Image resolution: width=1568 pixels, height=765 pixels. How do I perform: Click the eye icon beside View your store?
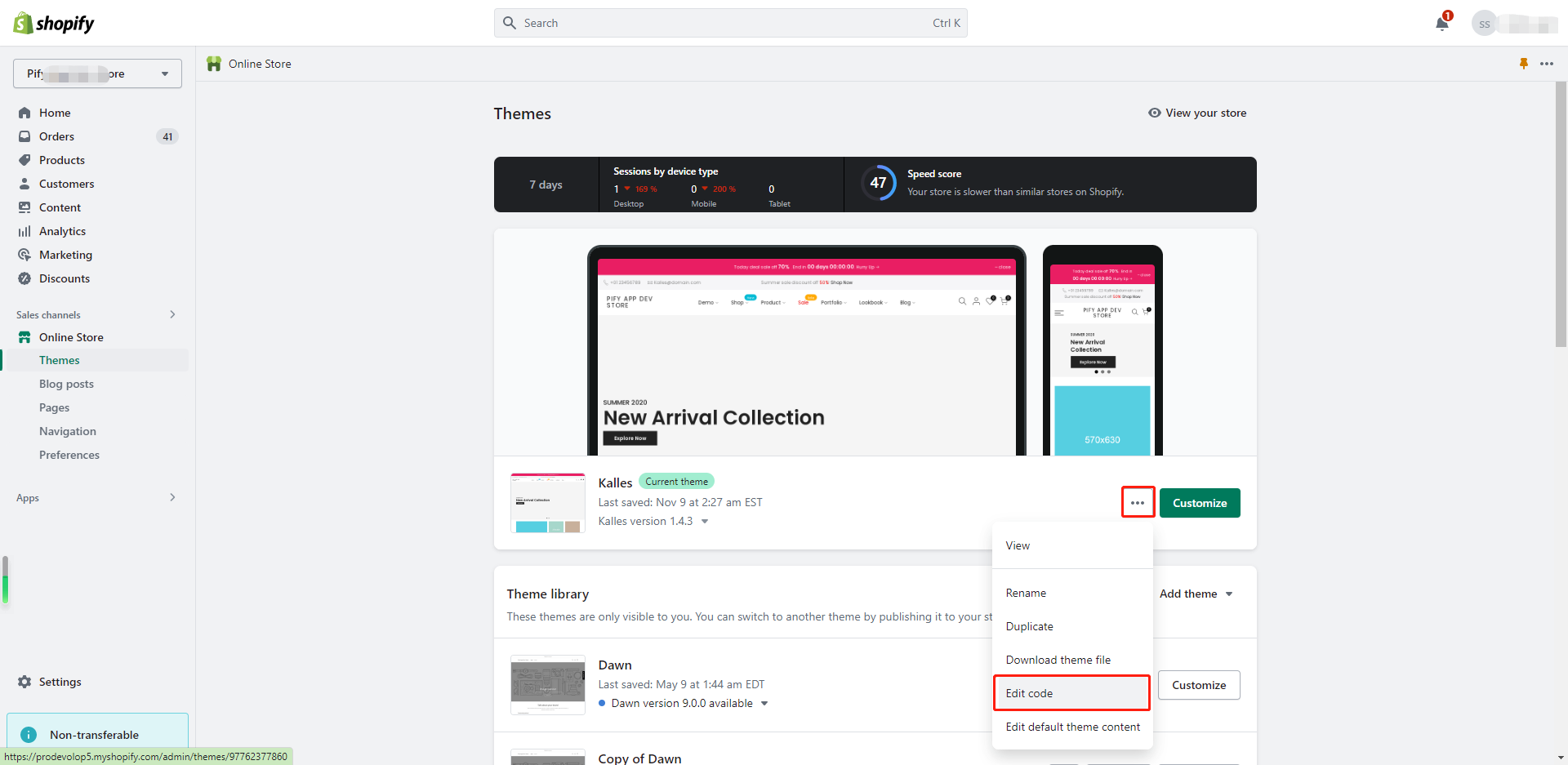(1154, 113)
